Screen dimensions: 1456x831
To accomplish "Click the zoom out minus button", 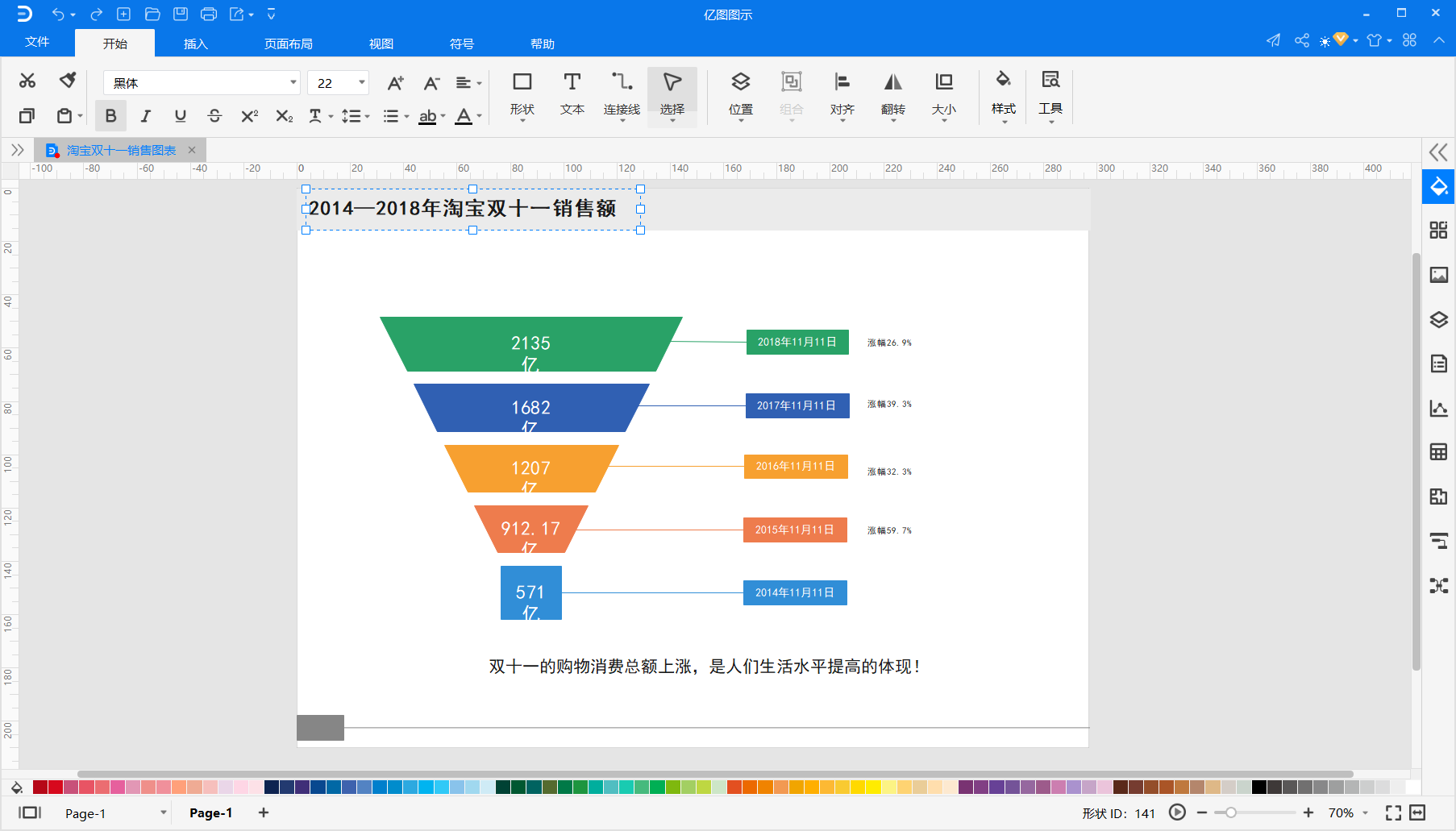I will (1202, 812).
